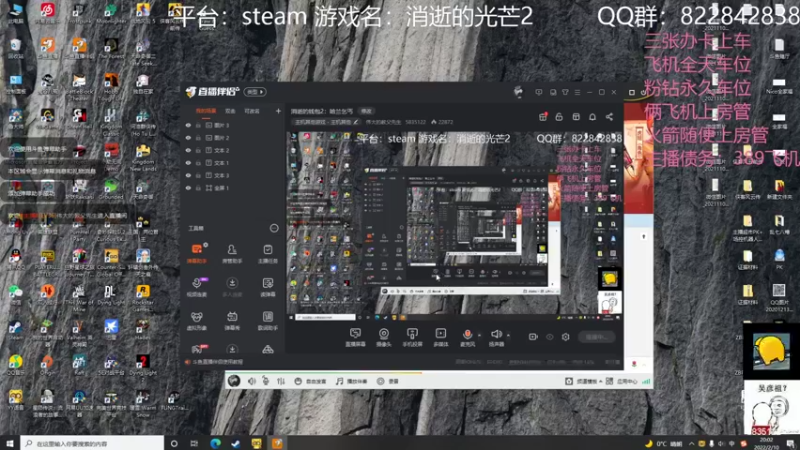Mute the 麦克风 microphone
800x450 pixels.
pos(467,336)
